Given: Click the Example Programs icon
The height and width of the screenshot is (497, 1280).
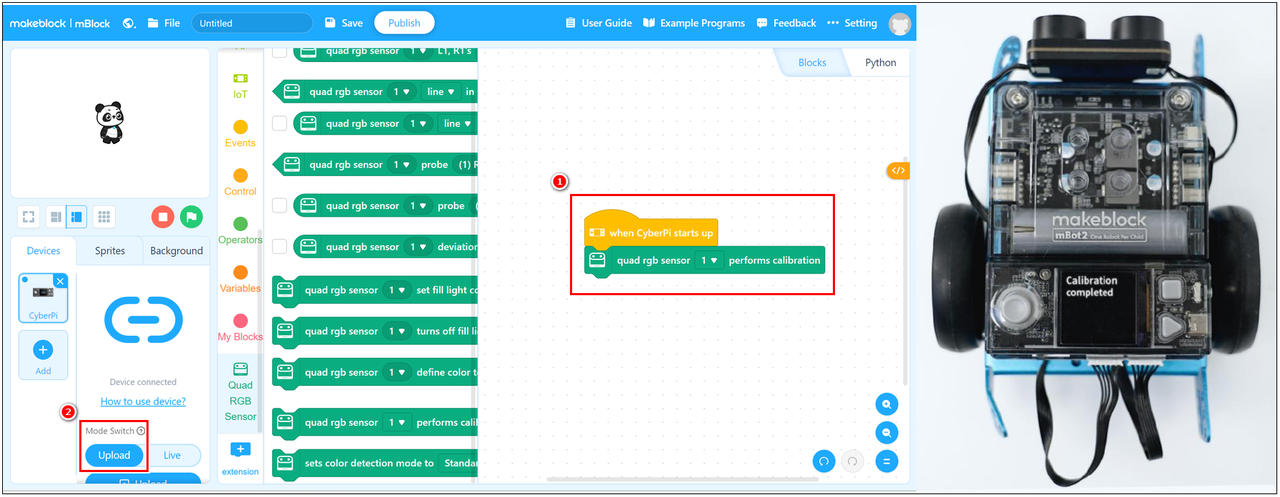Looking at the screenshot, I should 649,23.
